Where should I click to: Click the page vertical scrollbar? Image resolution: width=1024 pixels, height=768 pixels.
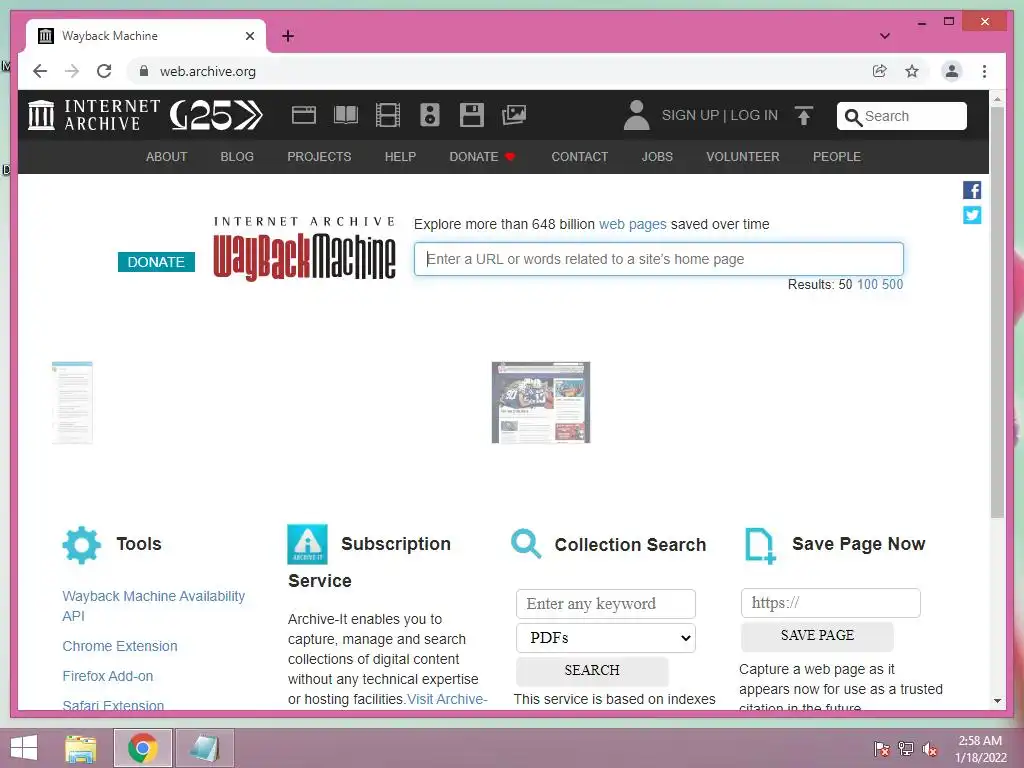point(997,312)
